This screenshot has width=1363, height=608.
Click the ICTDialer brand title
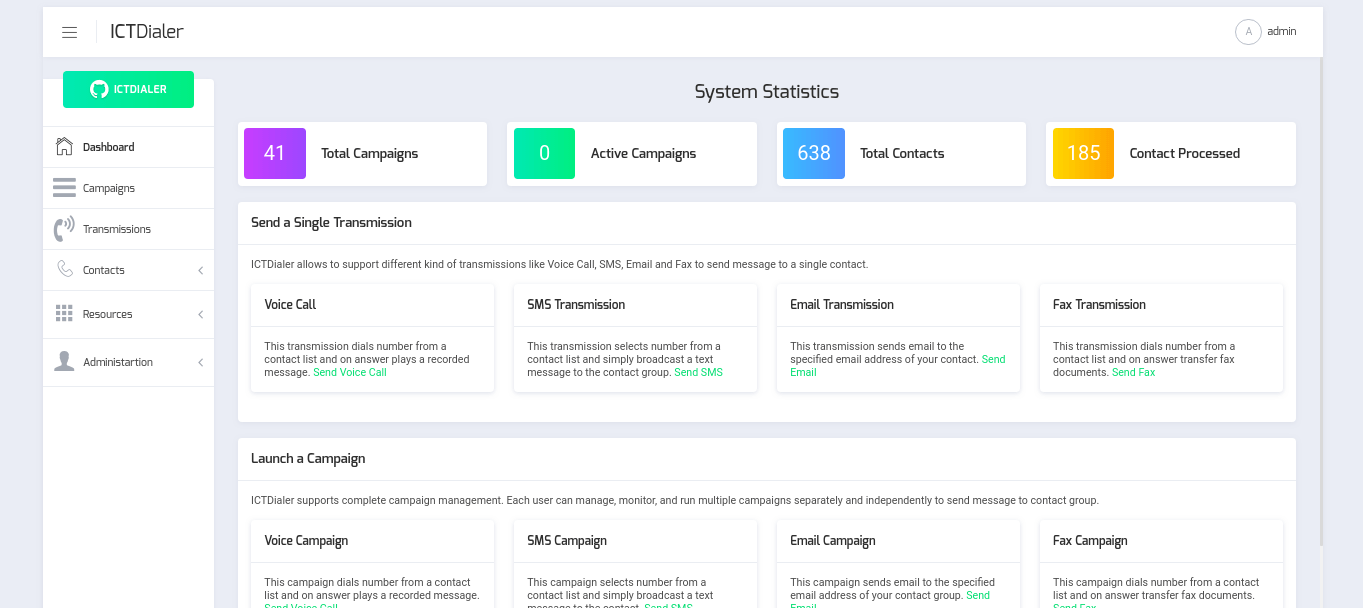(147, 32)
